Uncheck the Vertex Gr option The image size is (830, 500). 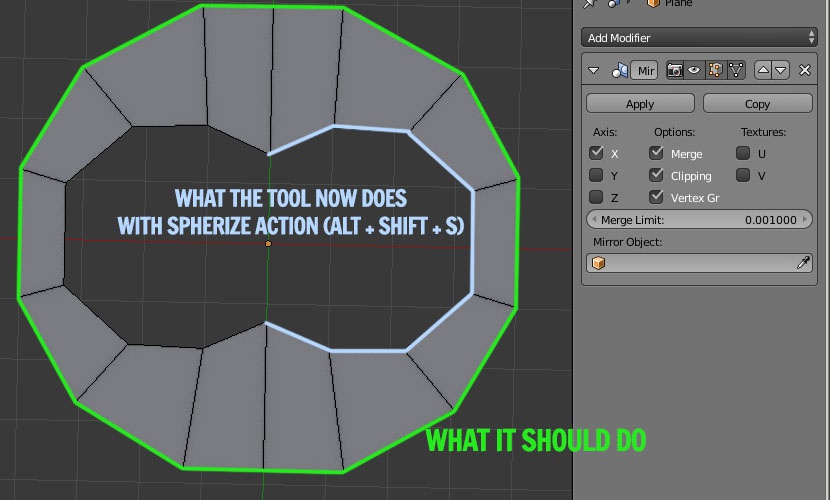pos(656,197)
